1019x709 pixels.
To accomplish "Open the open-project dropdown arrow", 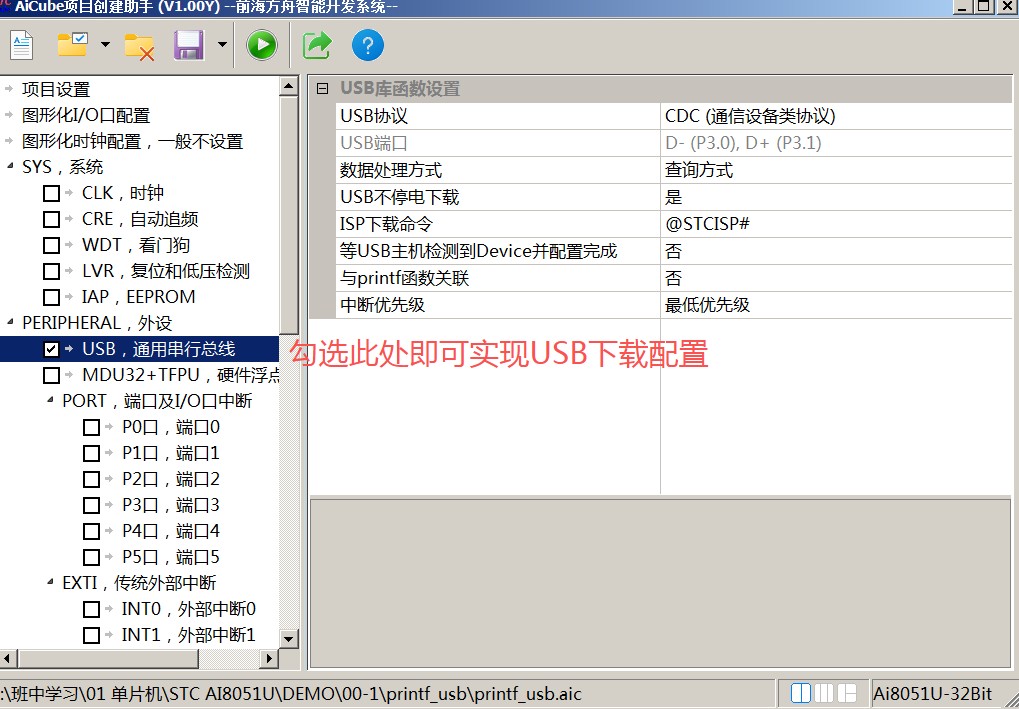I will tap(103, 44).
